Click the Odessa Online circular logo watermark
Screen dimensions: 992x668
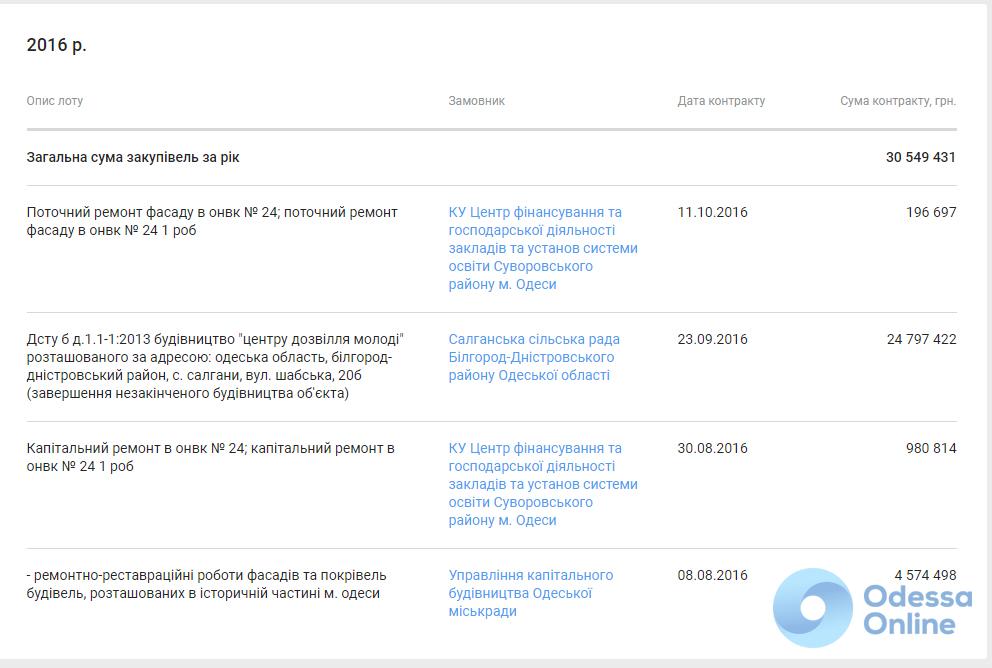[x=812, y=608]
